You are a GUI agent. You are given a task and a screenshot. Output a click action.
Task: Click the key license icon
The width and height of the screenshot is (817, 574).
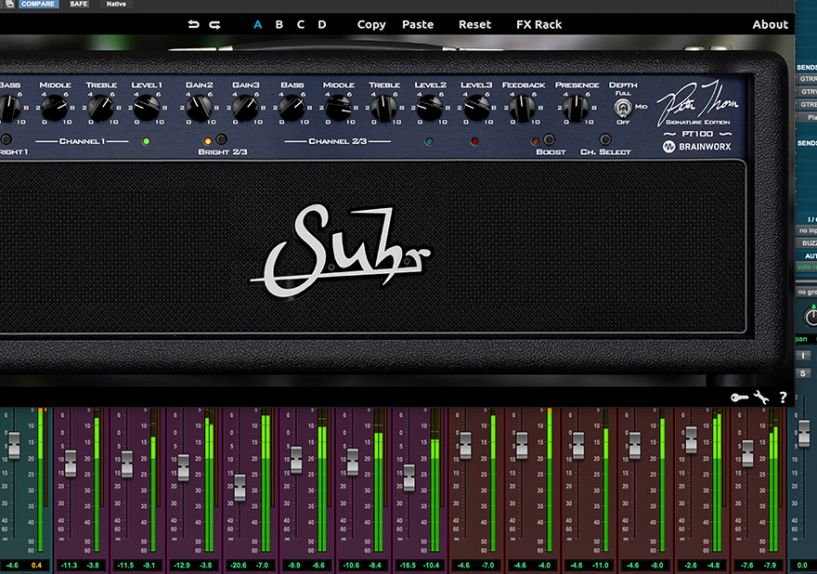[739, 397]
